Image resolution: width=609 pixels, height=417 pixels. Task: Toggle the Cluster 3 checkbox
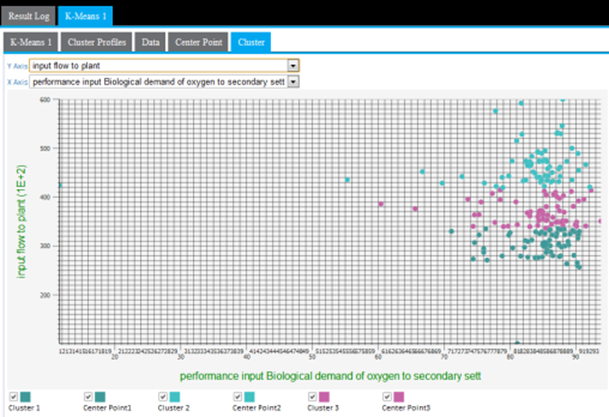(x=312, y=396)
